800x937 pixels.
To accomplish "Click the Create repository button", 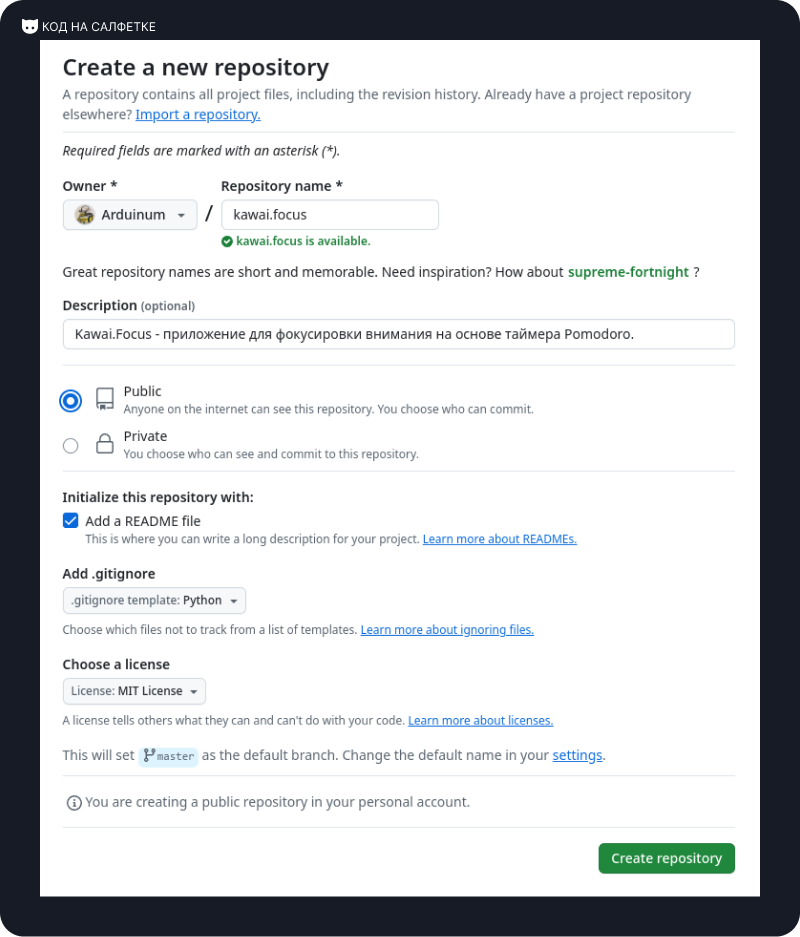I will pyautogui.click(x=667, y=859).
